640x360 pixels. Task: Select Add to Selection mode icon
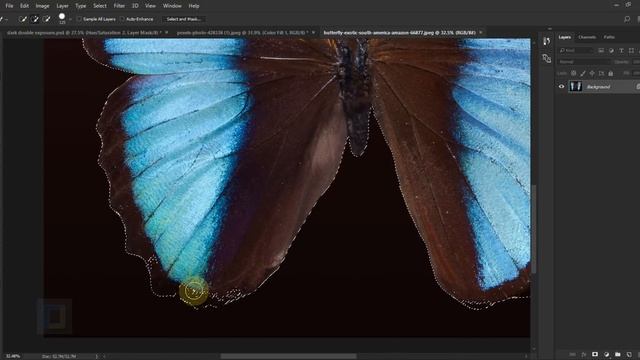pos(35,19)
